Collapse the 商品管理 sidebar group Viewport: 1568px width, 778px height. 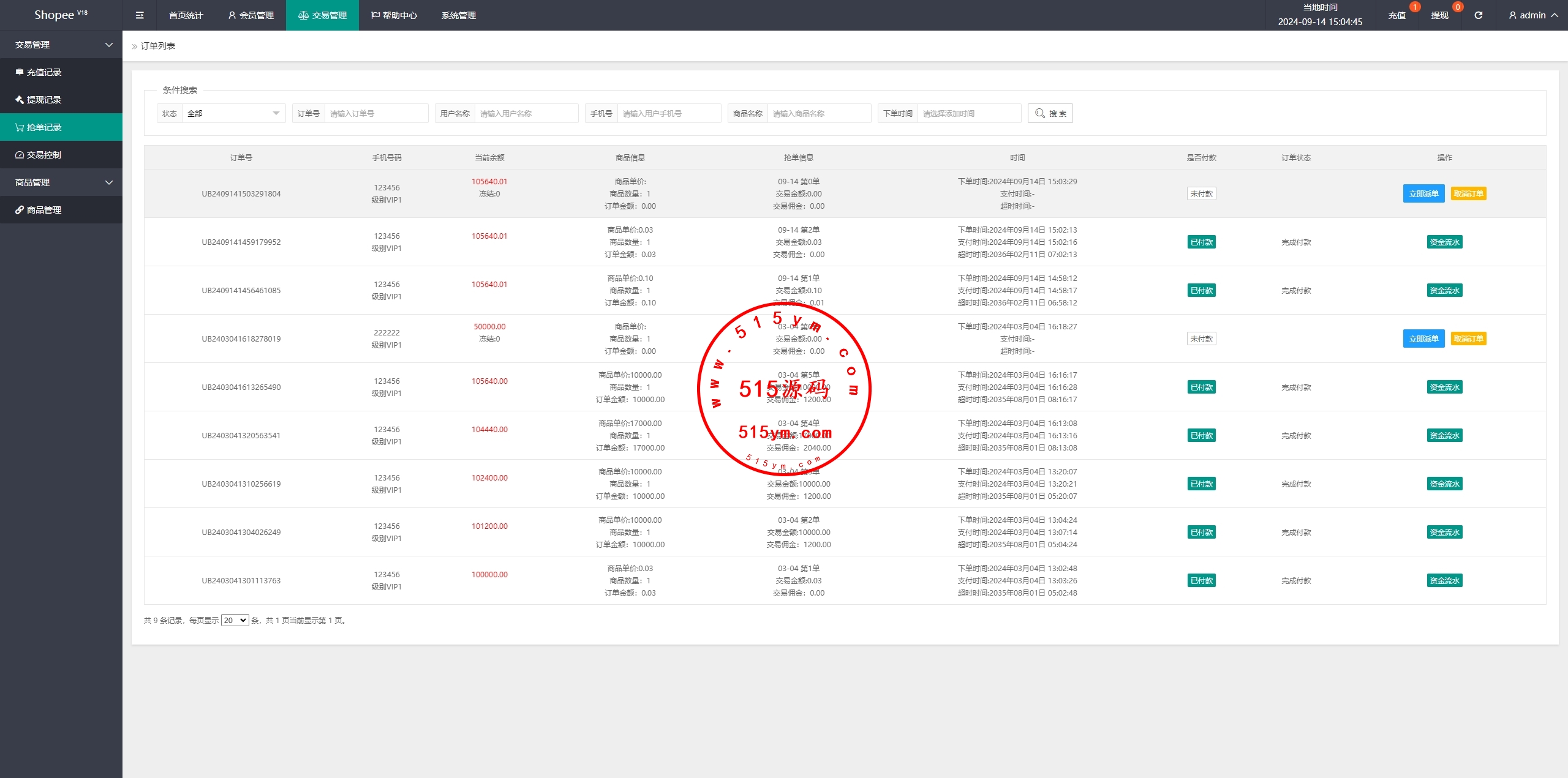pos(61,182)
